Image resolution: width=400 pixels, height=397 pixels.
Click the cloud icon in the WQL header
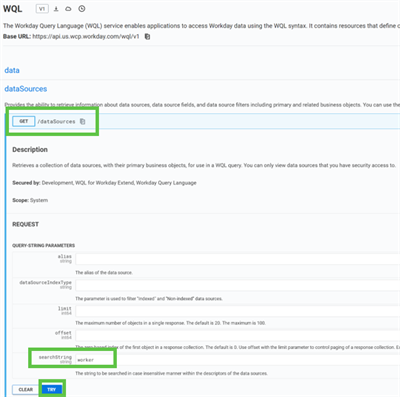[x=68, y=9]
